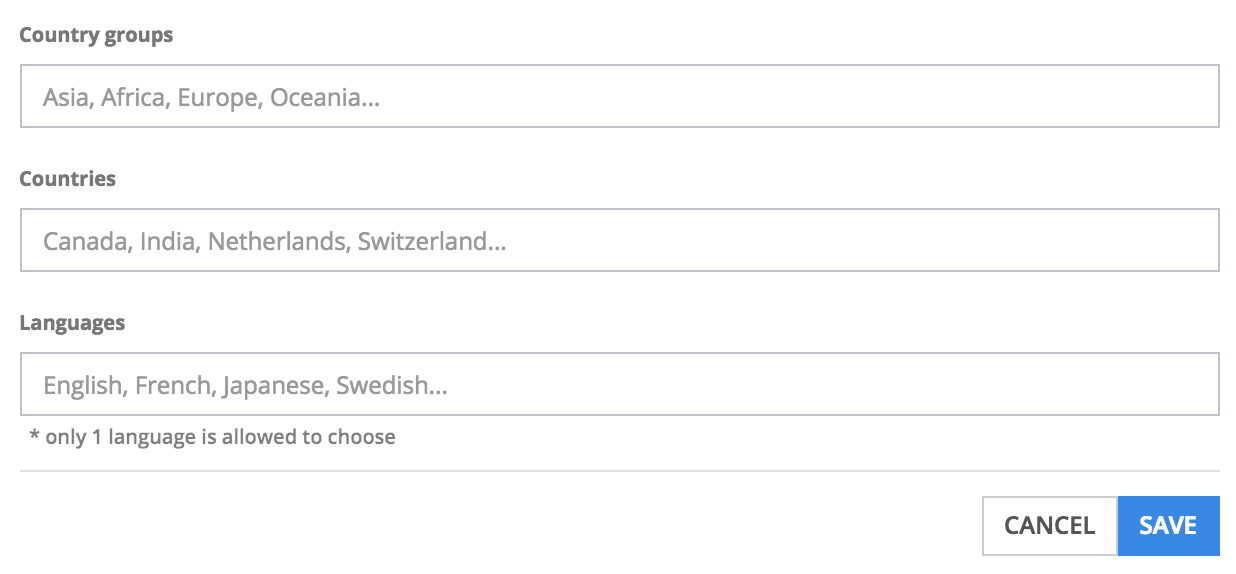1236x574 pixels.
Task: Select the Languages label text
Action: coord(72,323)
